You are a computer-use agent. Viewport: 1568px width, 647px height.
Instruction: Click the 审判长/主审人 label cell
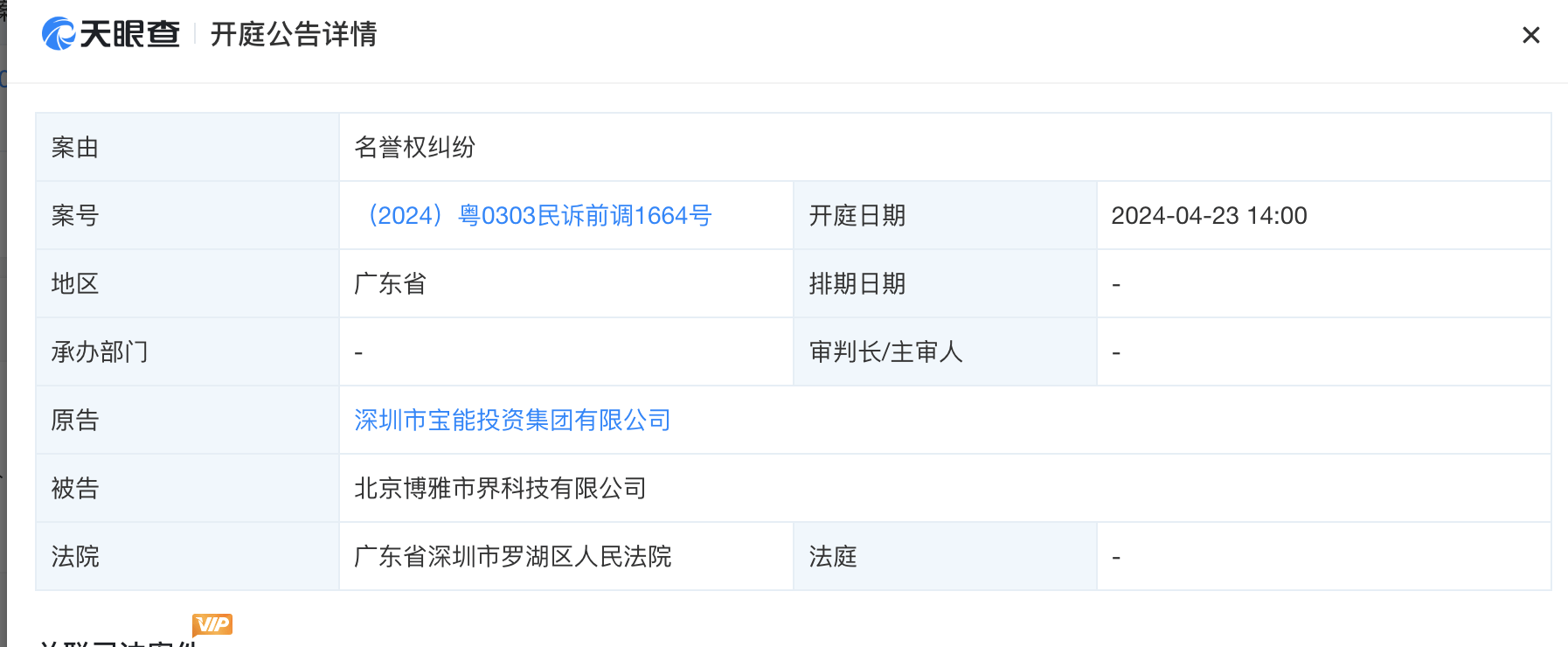point(885,352)
